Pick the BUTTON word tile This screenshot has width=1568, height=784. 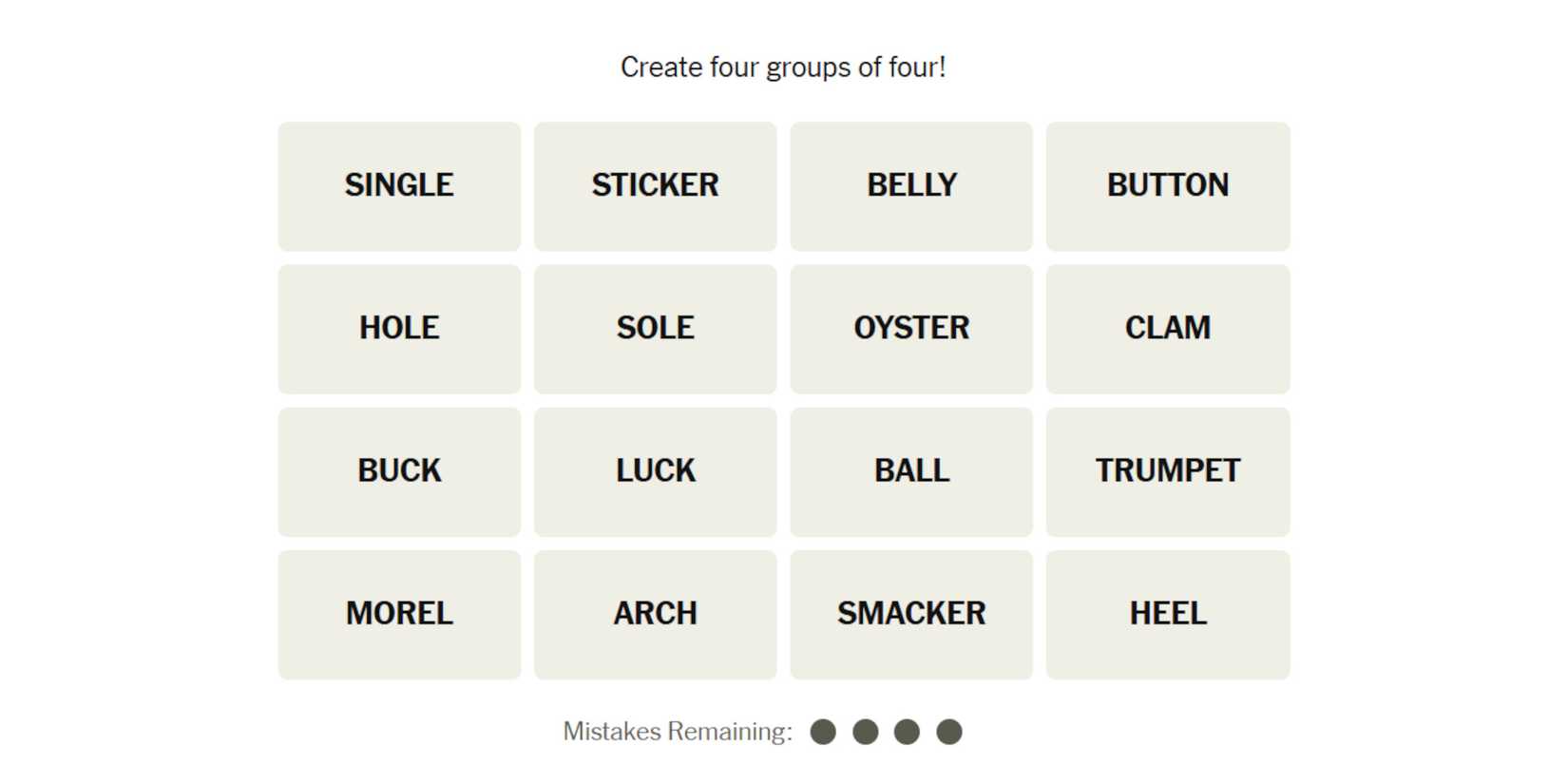tap(1168, 186)
